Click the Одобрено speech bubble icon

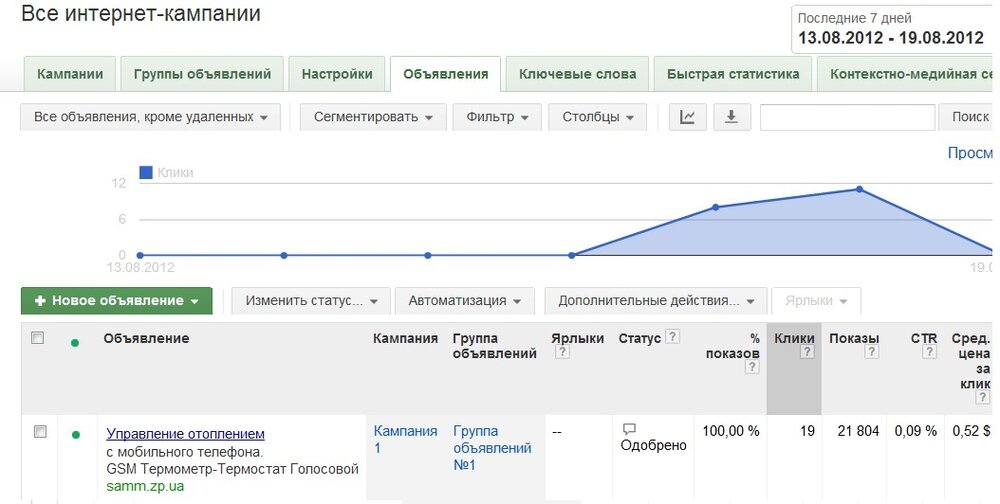pyautogui.click(x=629, y=430)
